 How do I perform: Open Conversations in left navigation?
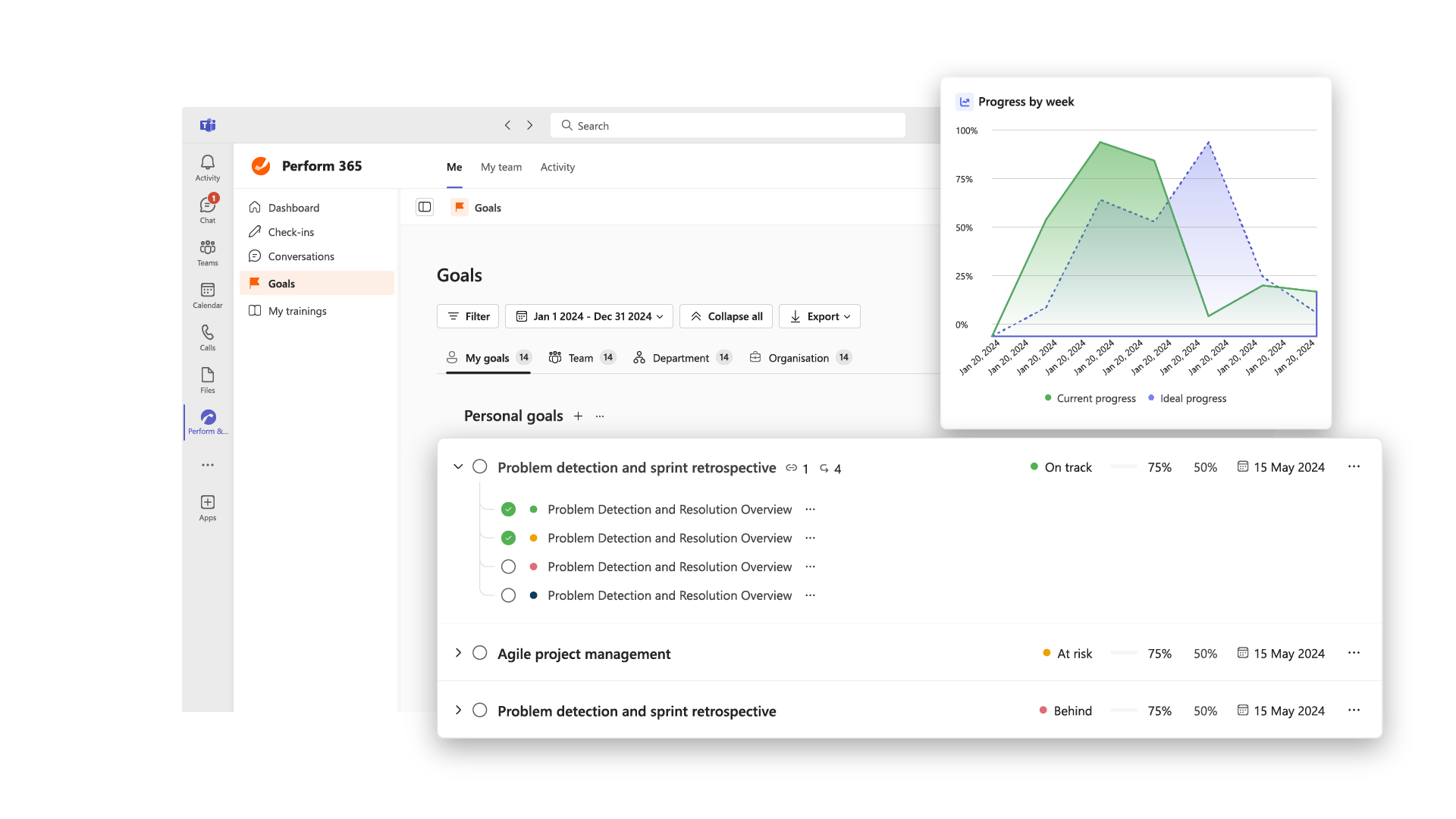[317, 256]
